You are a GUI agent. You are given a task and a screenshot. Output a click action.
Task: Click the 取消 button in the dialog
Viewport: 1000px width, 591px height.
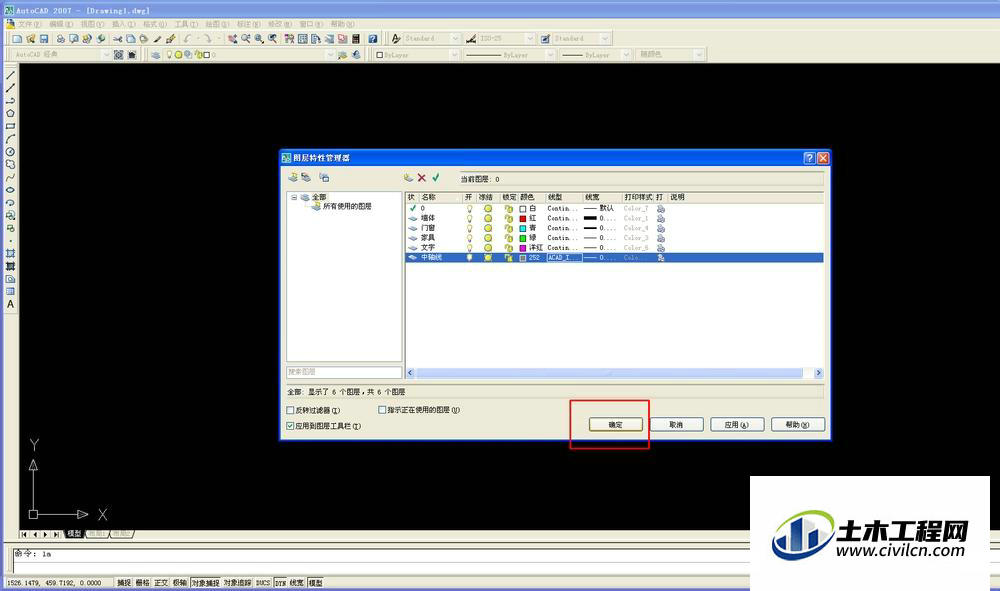[x=676, y=425]
